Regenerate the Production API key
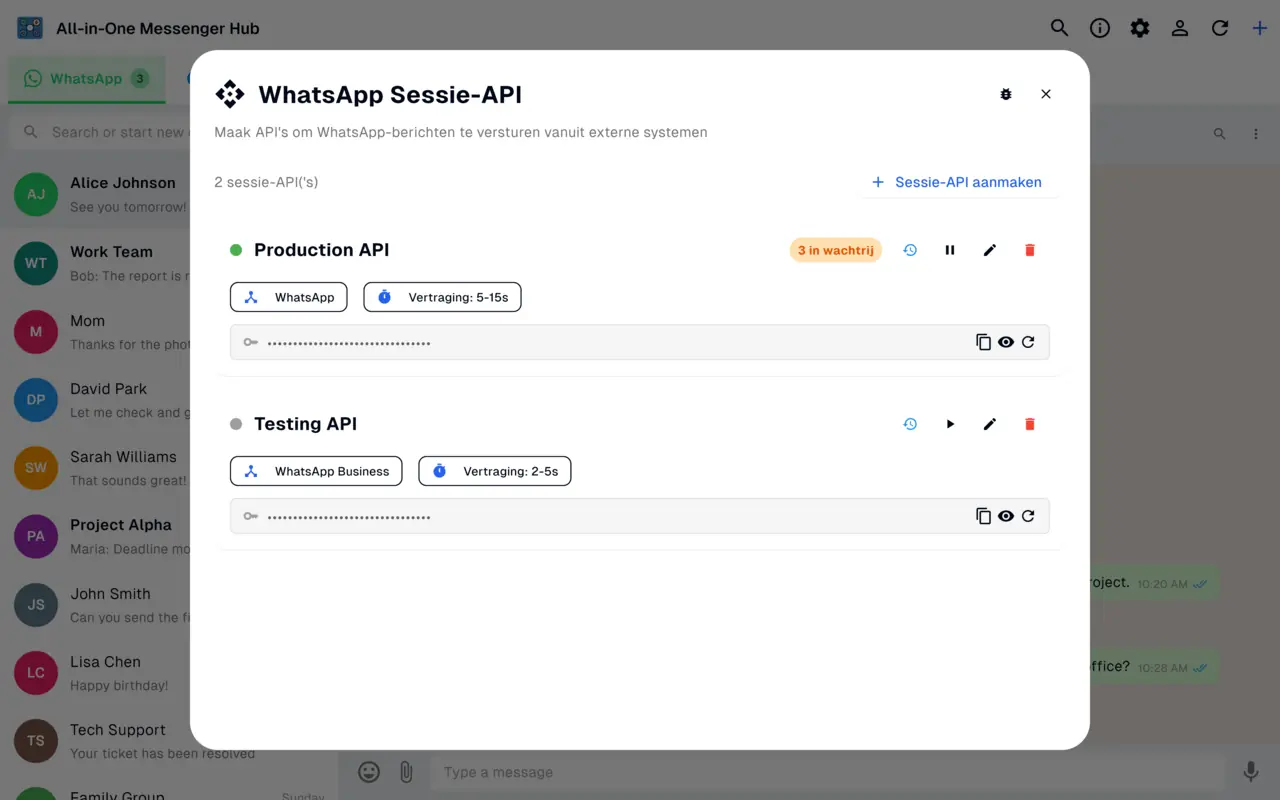This screenshot has height=800, width=1280. click(1028, 342)
